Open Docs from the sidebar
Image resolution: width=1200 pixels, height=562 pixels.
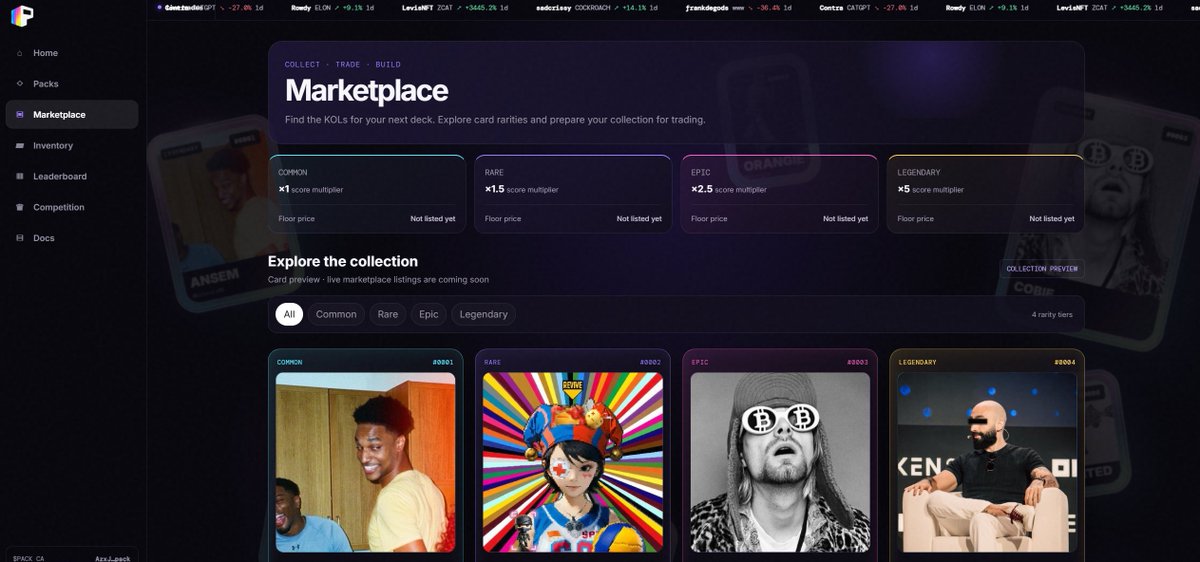[x=72, y=239]
